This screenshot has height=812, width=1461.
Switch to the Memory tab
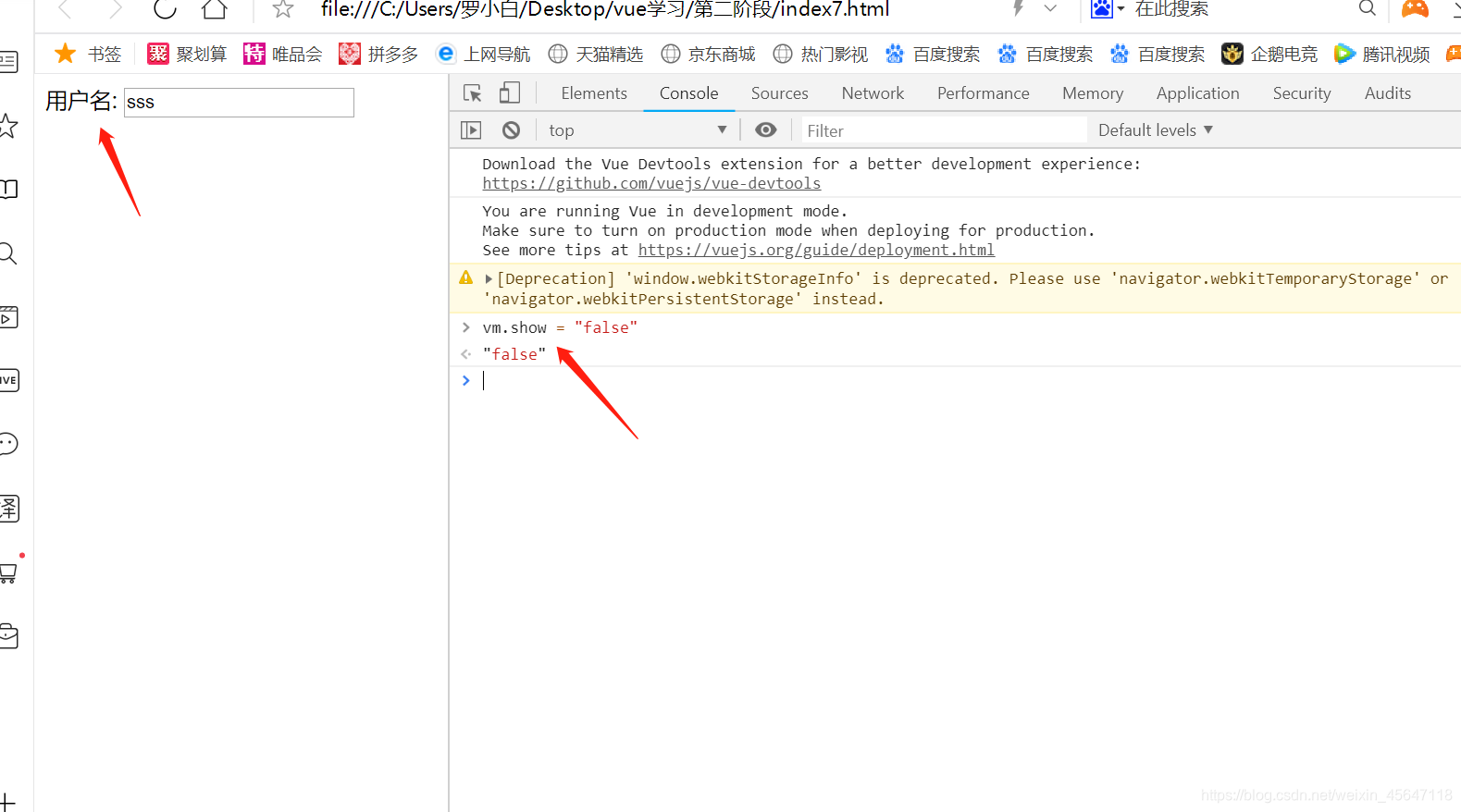(x=1093, y=93)
